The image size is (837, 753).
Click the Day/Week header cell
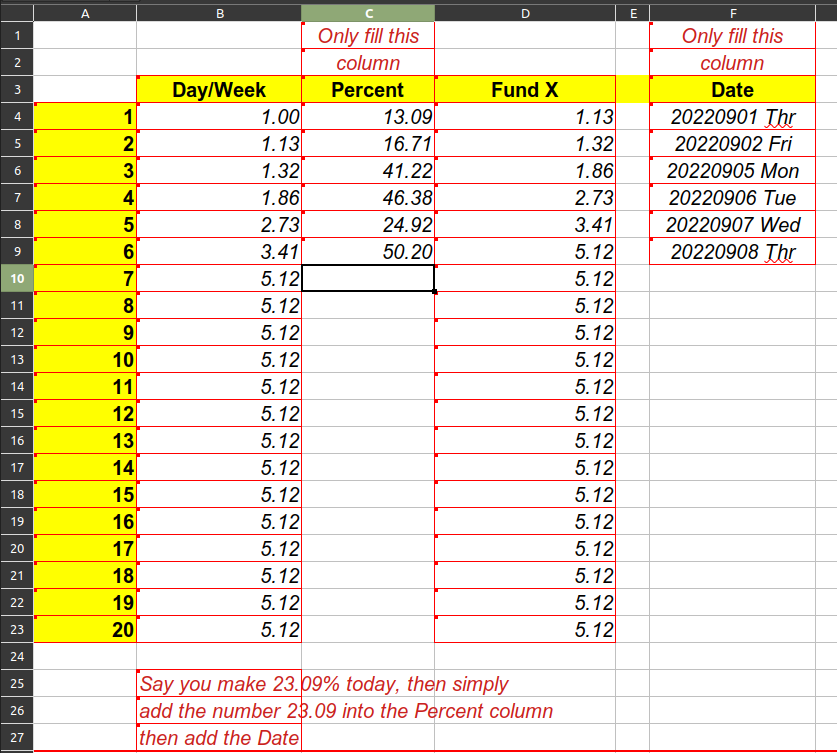(x=219, y=89)
